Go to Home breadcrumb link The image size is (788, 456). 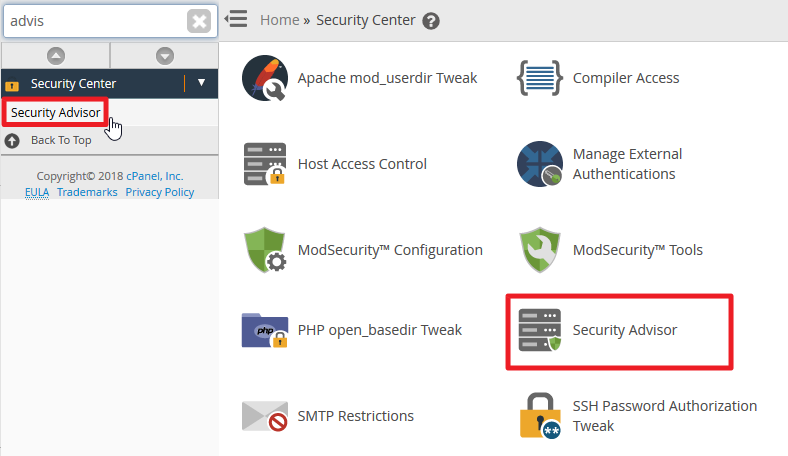tap(279, 20)
